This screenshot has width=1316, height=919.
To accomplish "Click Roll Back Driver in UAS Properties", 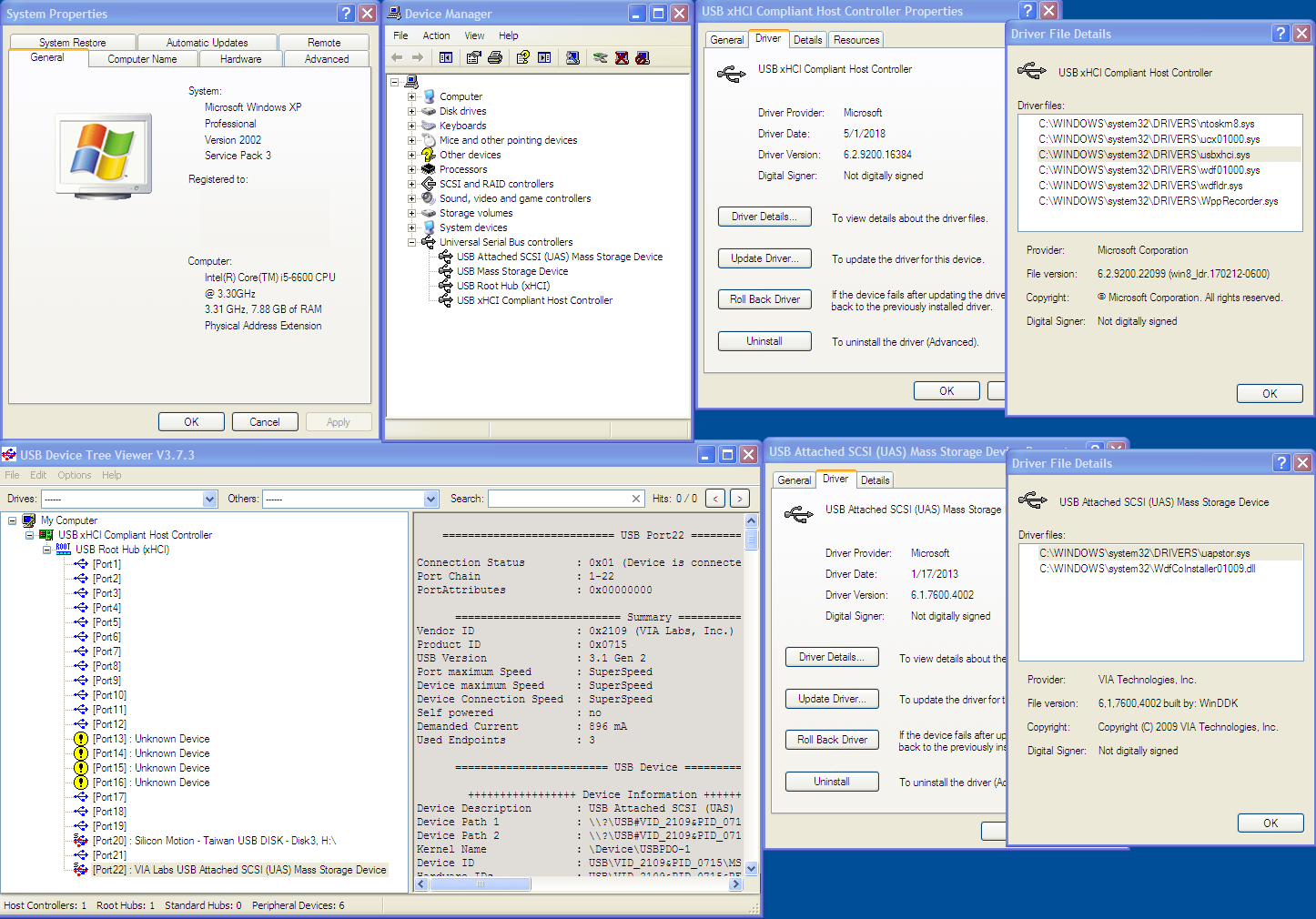I will pyautogui.click(x=833, y=740).
